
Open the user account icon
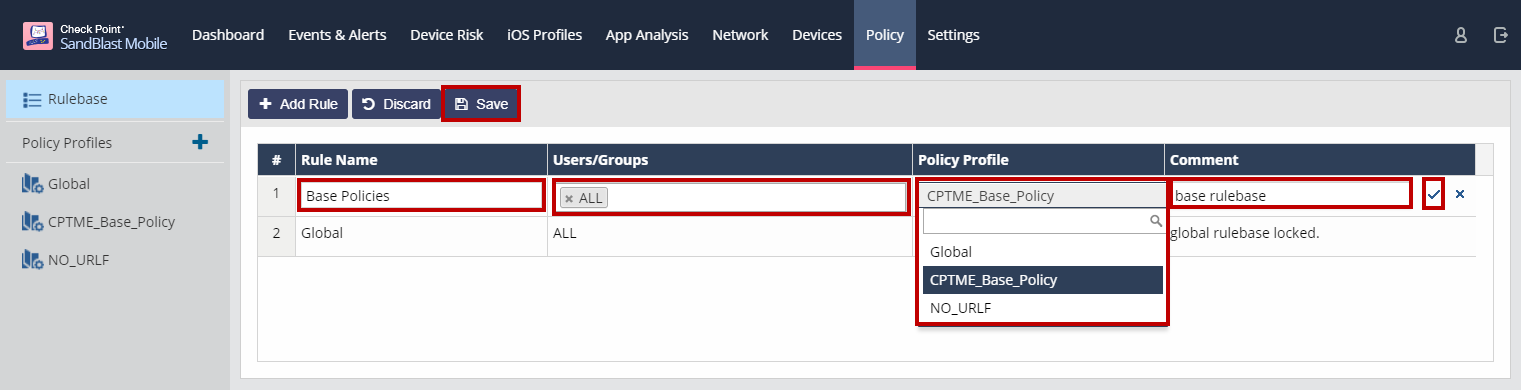(1461, 35)
